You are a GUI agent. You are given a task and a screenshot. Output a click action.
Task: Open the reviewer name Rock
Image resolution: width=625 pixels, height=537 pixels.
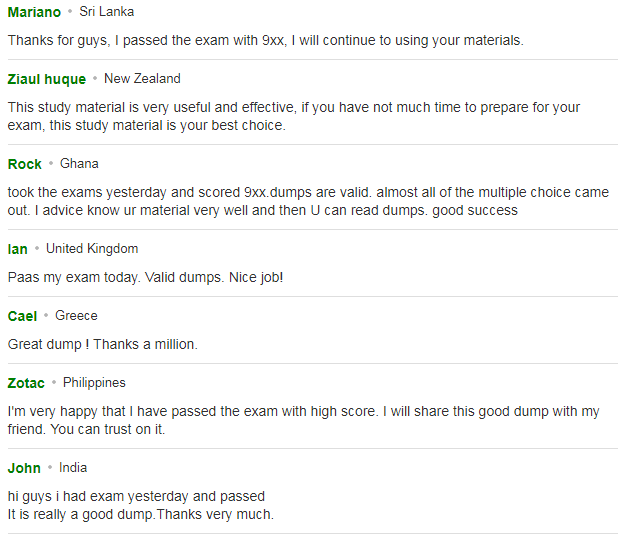(x=25, y=164)
